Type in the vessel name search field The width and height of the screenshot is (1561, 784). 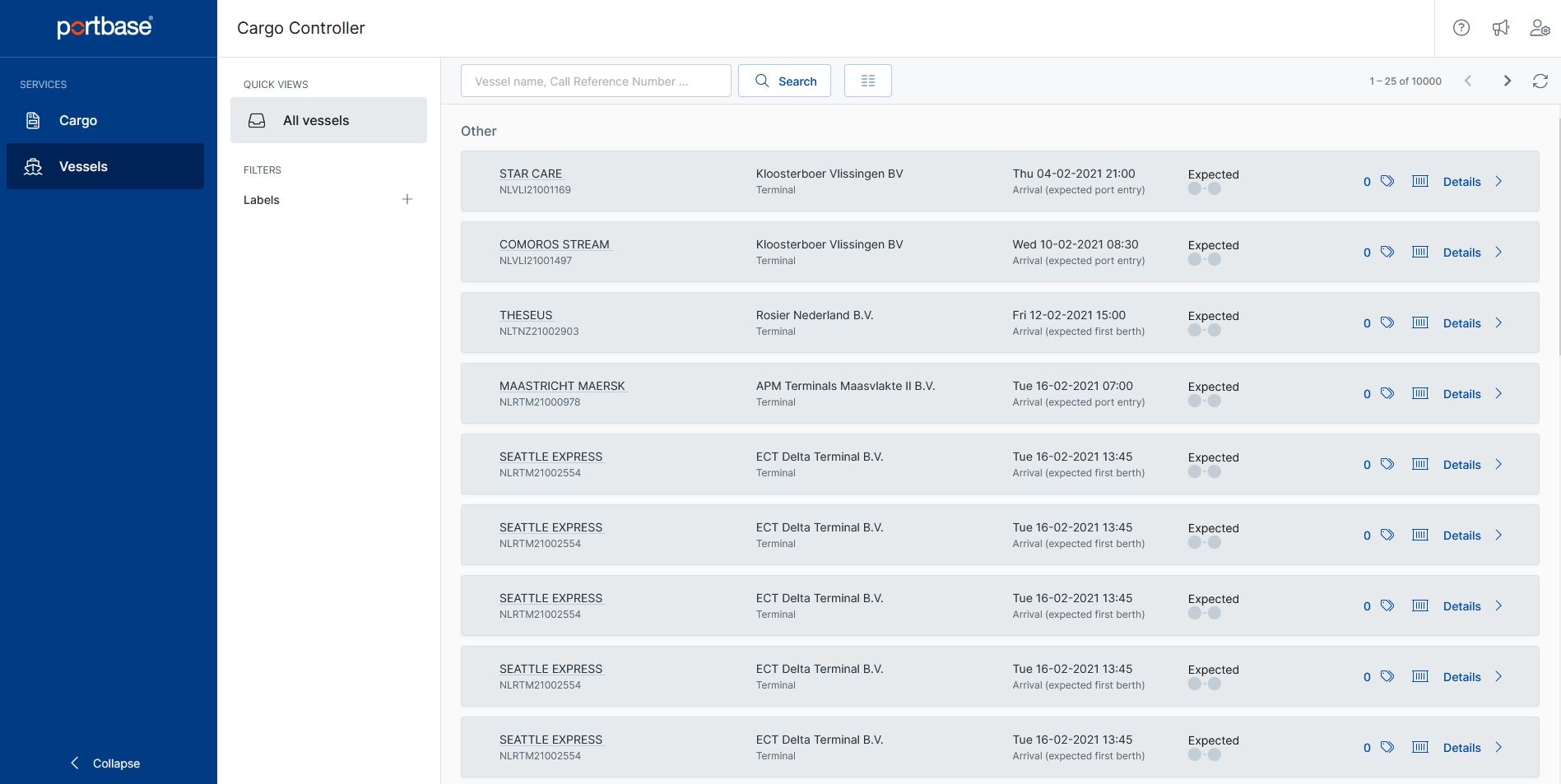(596, 81)
